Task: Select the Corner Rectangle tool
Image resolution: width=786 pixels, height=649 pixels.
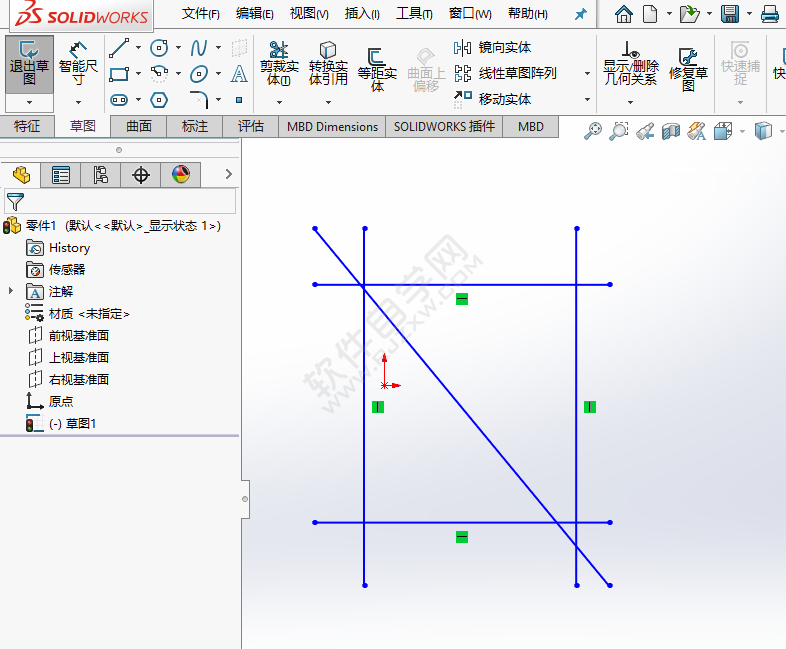Action: 119,74
